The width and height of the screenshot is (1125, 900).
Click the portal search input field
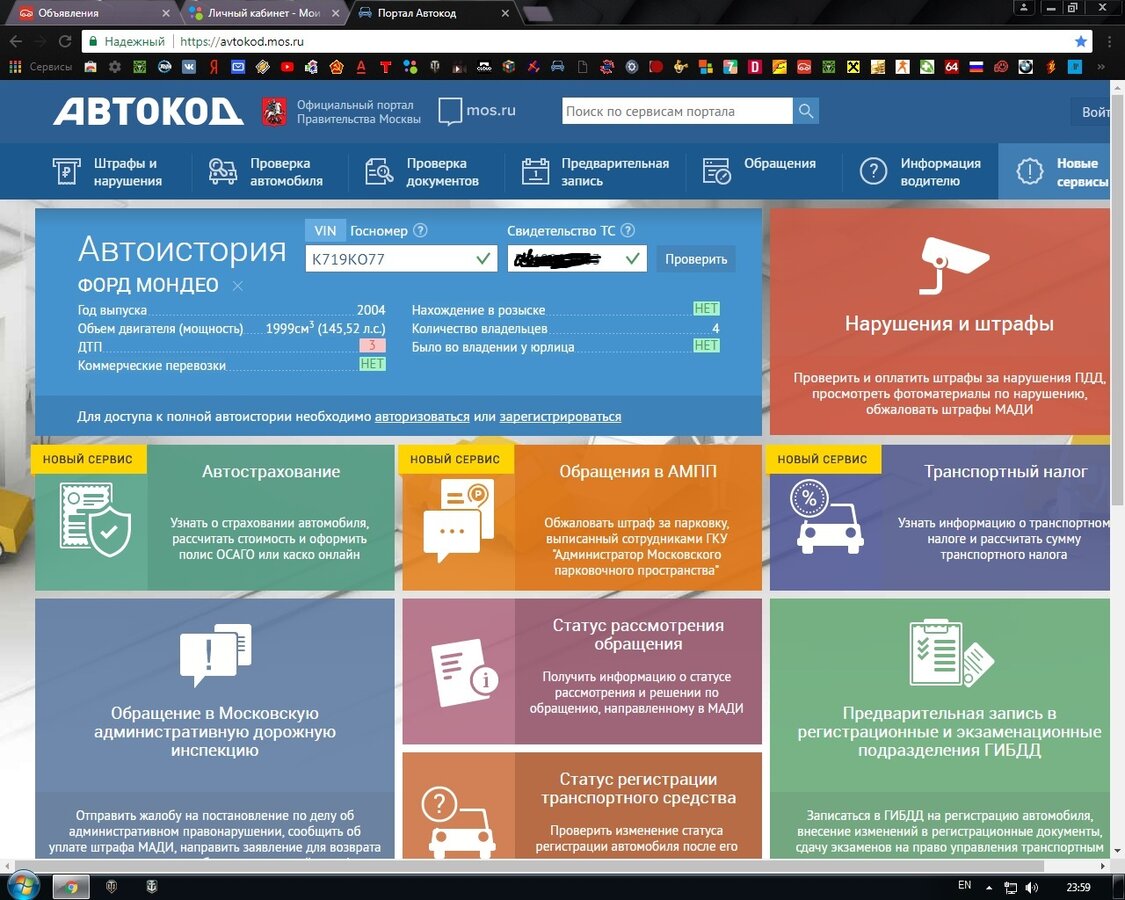[676, 111]
